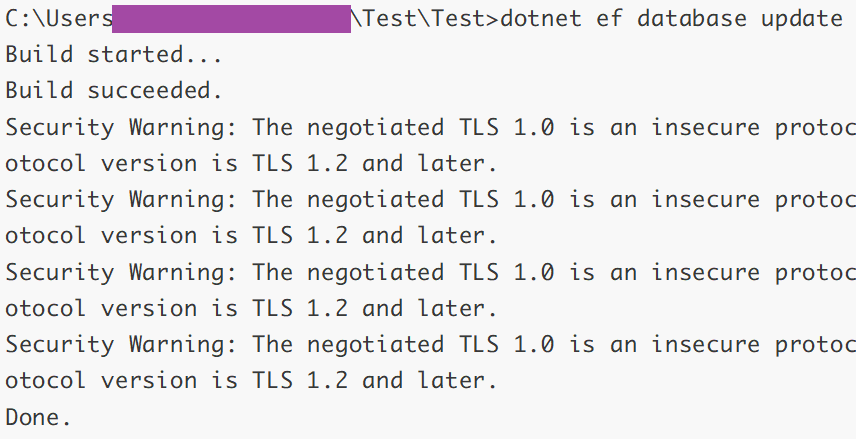This screenshot has height=439, width=856.
Task: Click the 'Build succeeded.' output line
Action: coord(114,91)
